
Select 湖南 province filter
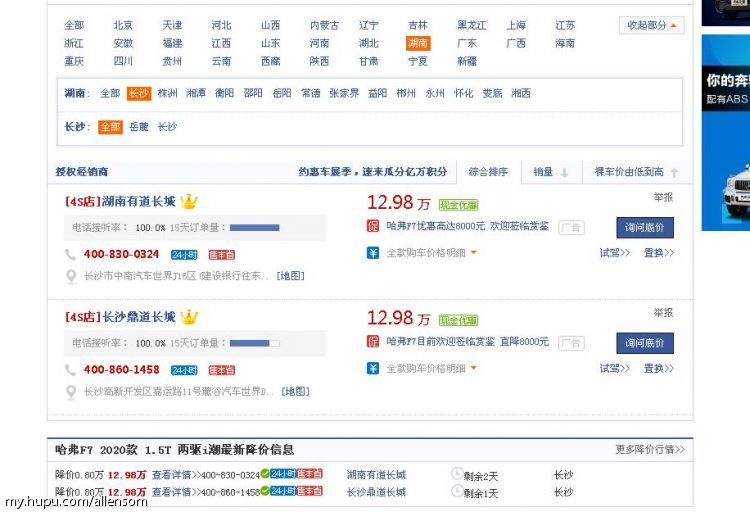418,44
